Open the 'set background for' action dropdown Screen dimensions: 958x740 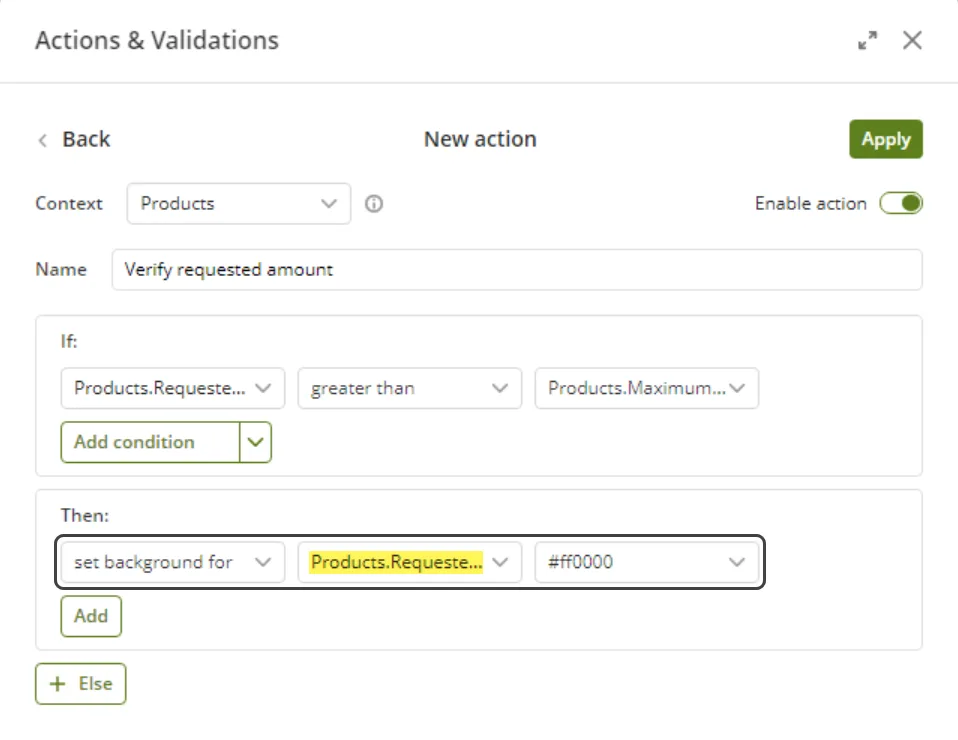point(173,562)
